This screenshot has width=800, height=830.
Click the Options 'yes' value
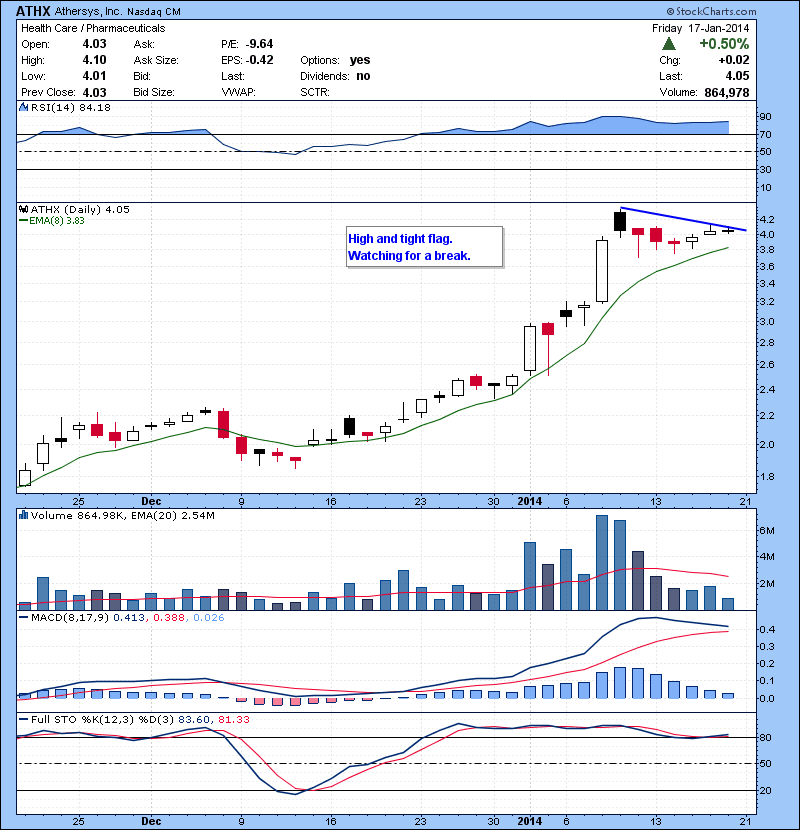[360, 60]
